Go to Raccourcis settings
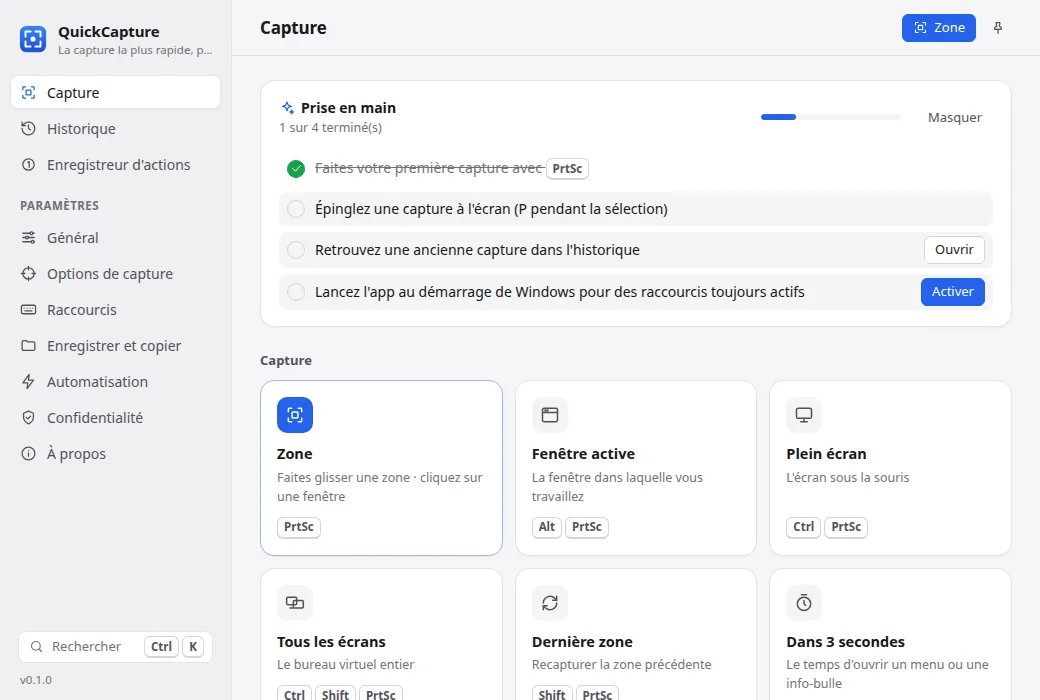 (115, 310)
